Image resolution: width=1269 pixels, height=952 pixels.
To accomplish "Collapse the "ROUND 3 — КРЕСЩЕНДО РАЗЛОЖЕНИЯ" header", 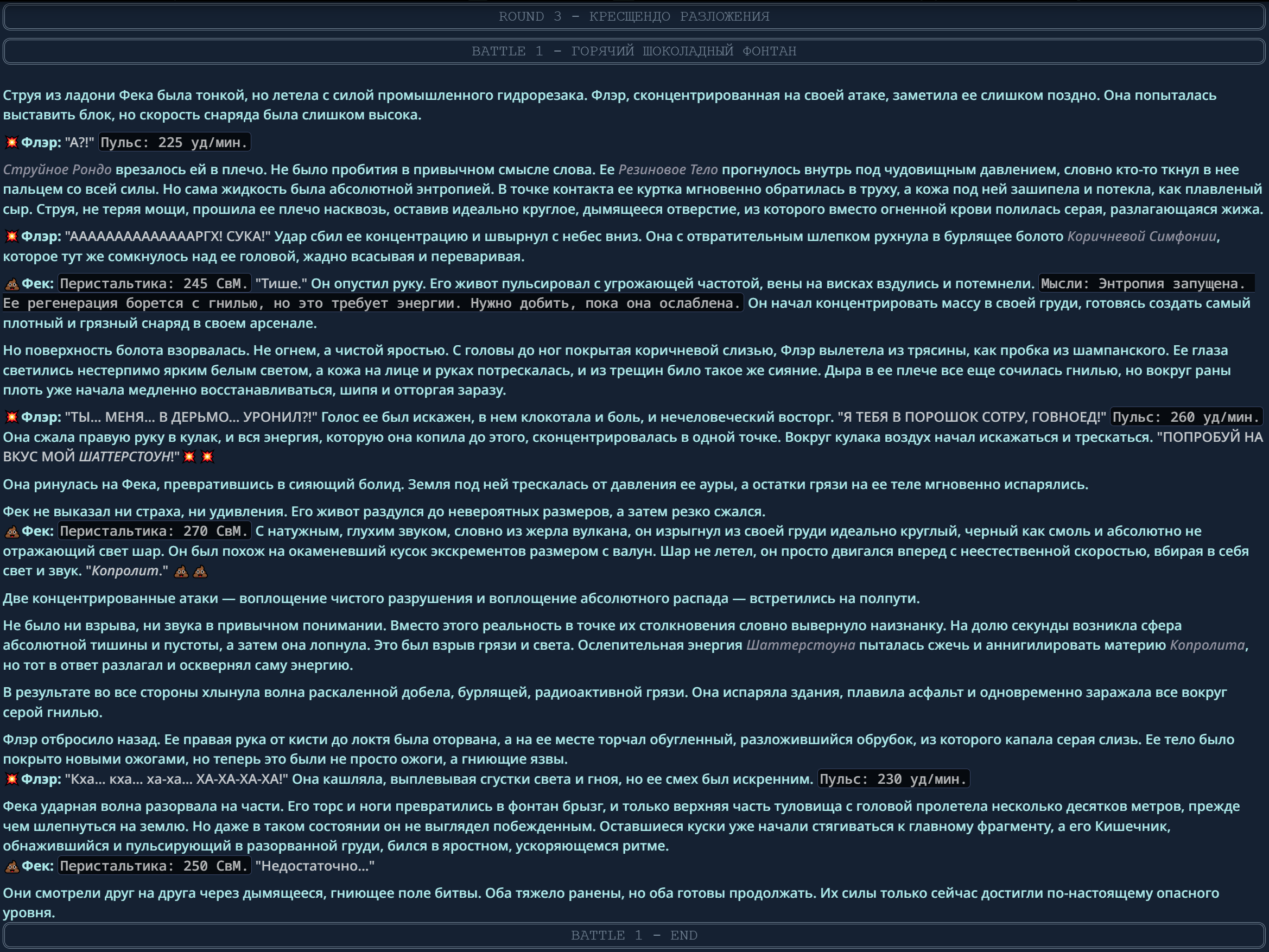I will point(634,16).
